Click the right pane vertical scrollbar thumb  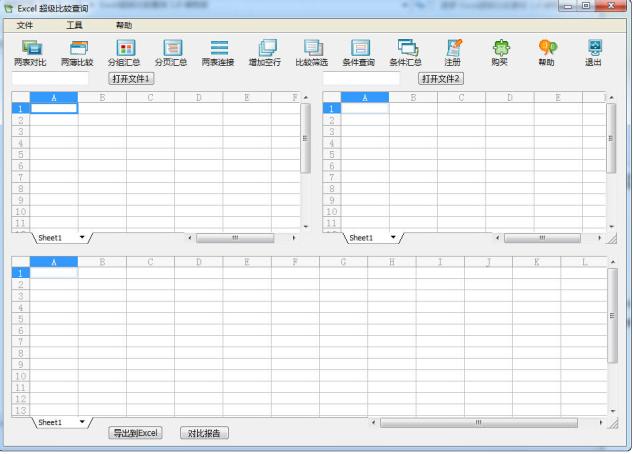611,138
